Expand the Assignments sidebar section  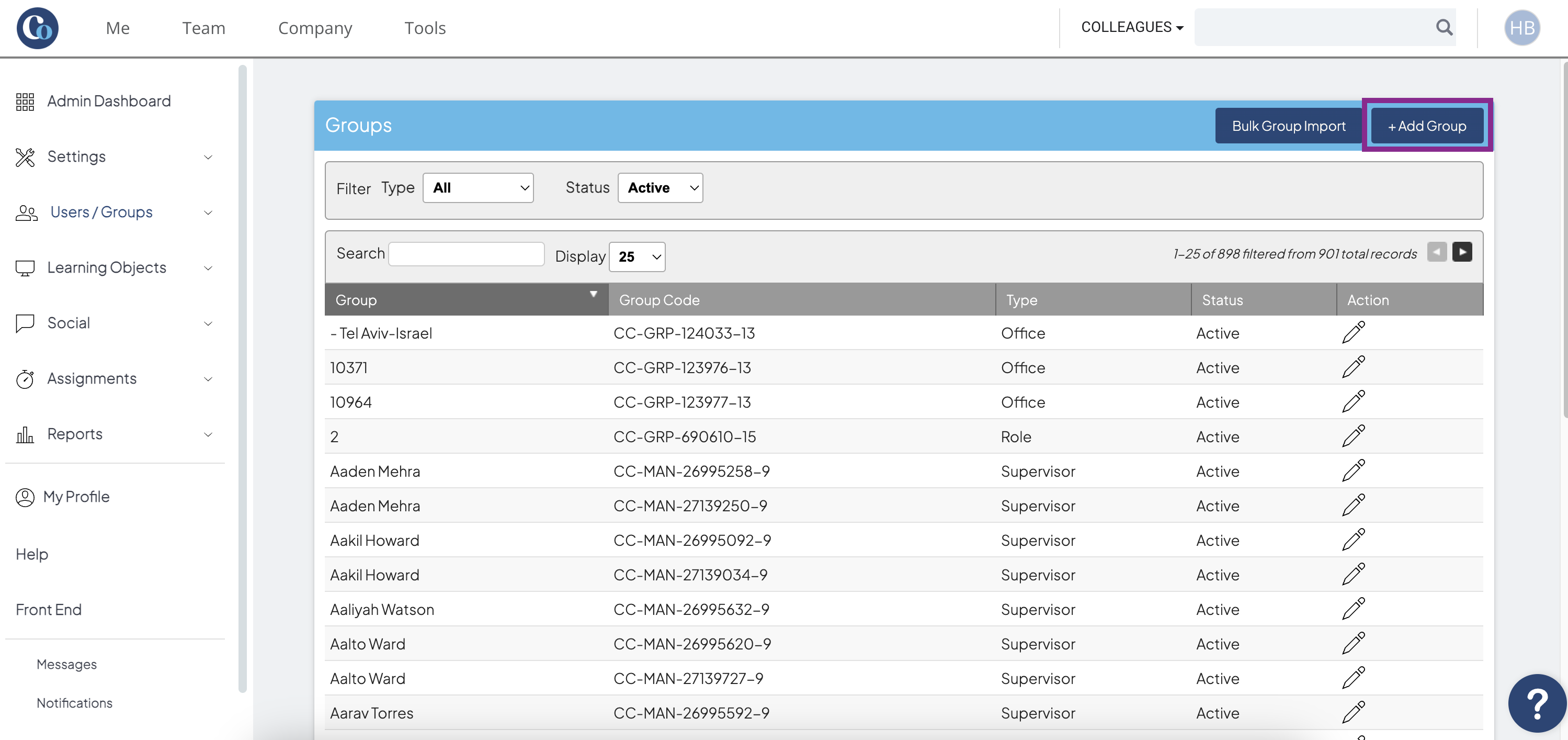pyautogui.click(x=208, y=379)
